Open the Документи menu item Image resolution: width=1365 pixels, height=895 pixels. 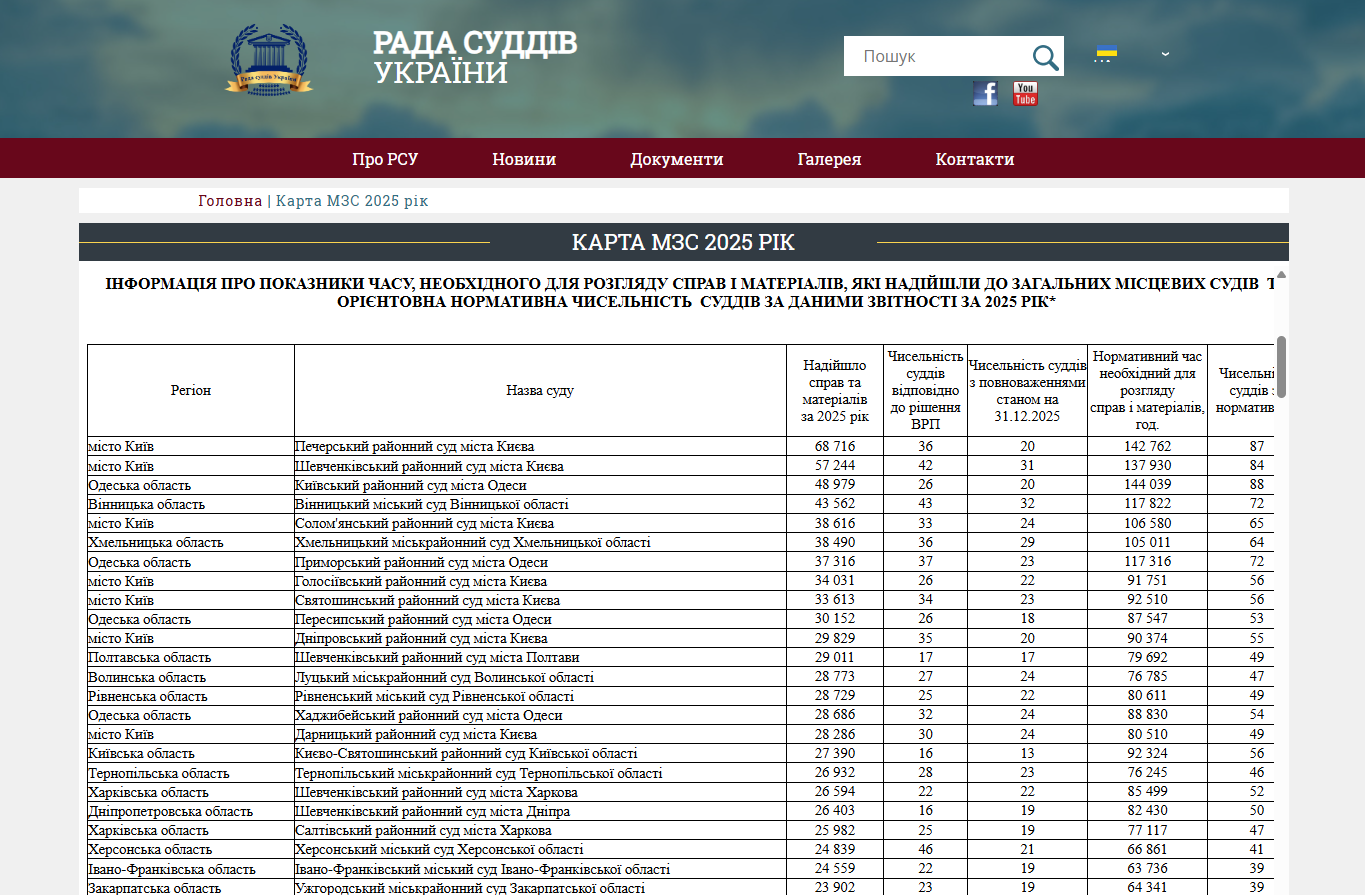(x=676, y=159)
